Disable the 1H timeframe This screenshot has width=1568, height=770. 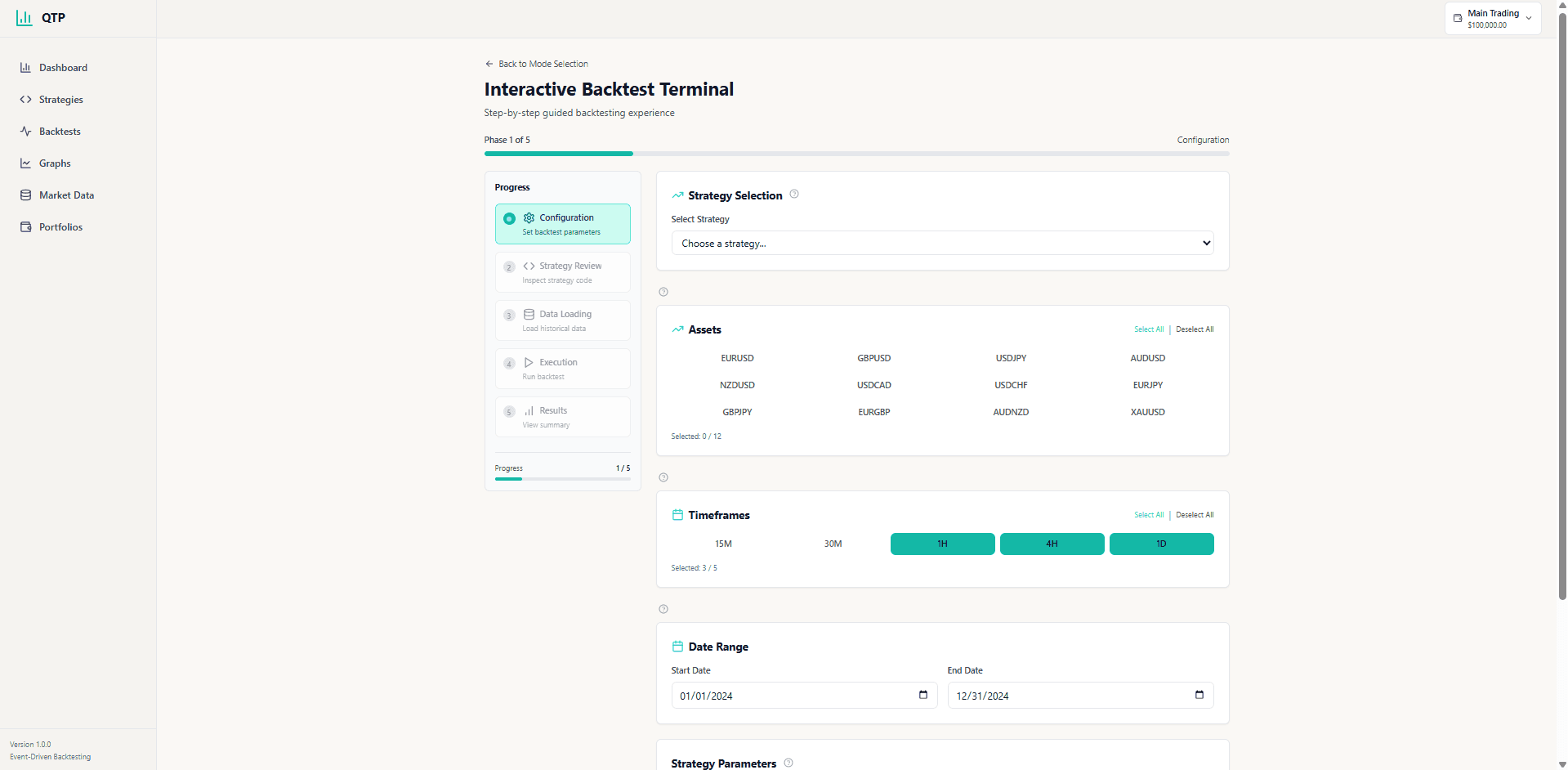click(x=942, y=544)
